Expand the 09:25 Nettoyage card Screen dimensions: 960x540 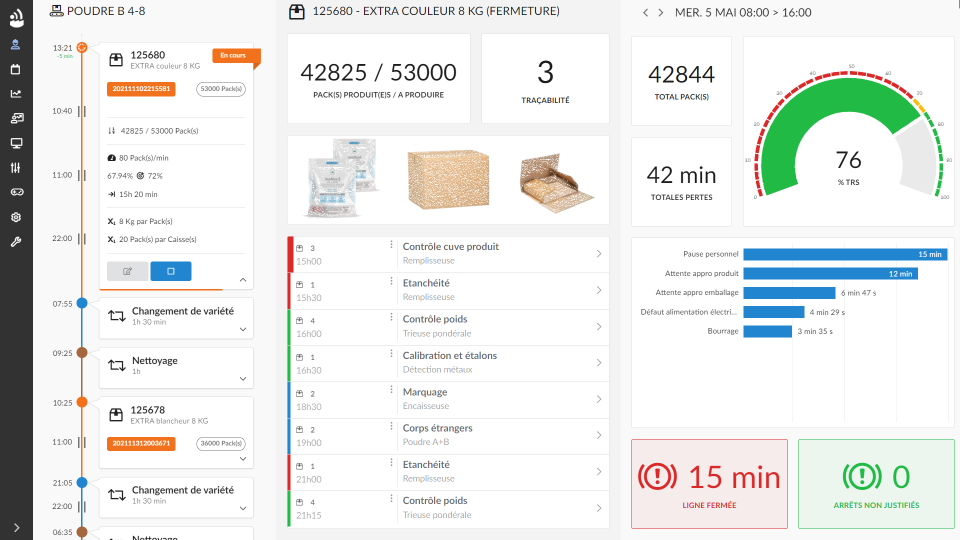point(243,379)
